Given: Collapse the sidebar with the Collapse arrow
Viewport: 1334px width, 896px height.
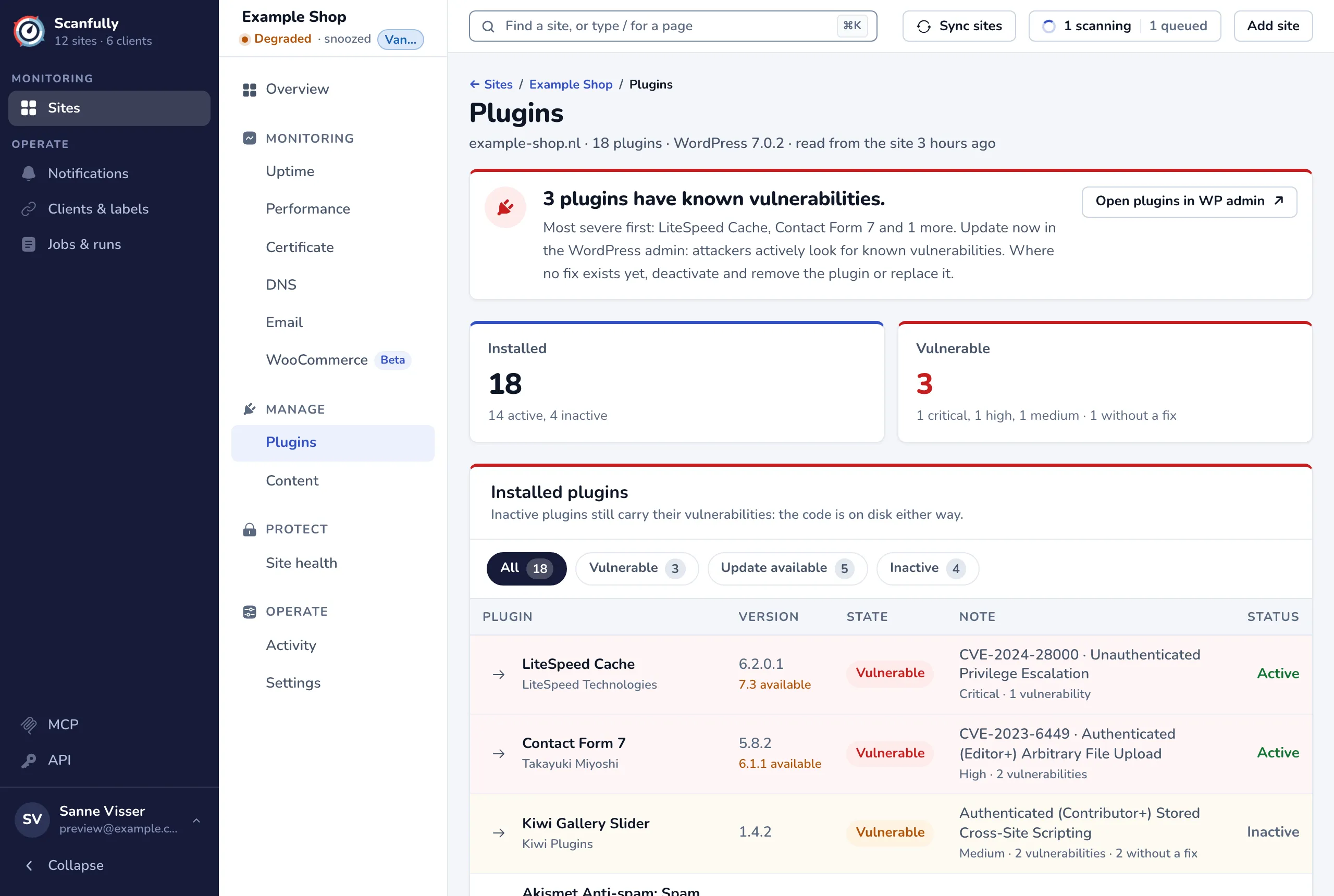Looking at the screenshot, I should tap(29, 865).
